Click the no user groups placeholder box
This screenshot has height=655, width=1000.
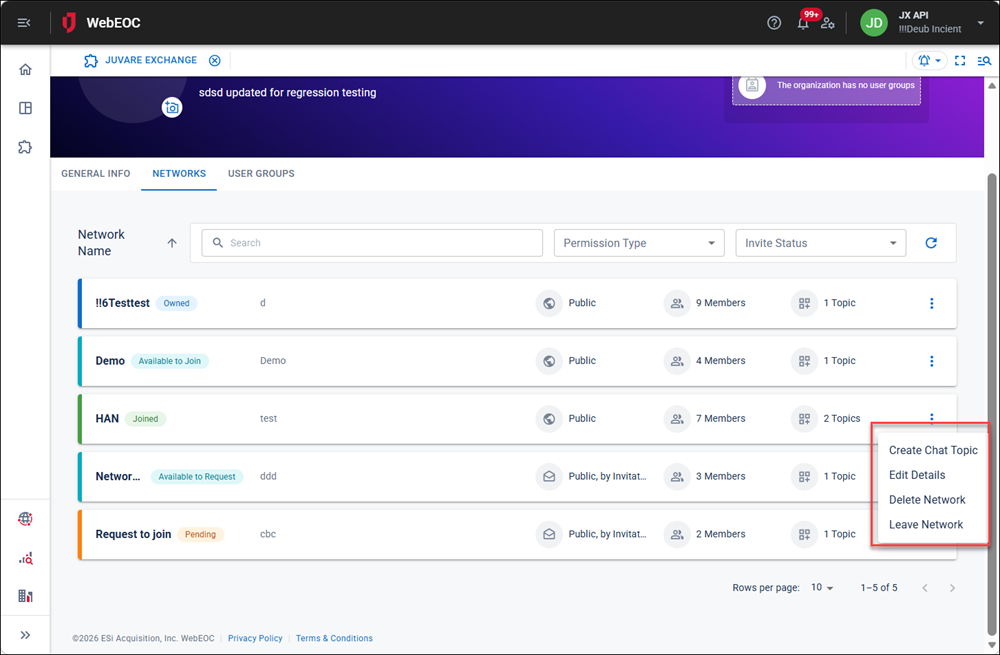[x=826, y=85]
